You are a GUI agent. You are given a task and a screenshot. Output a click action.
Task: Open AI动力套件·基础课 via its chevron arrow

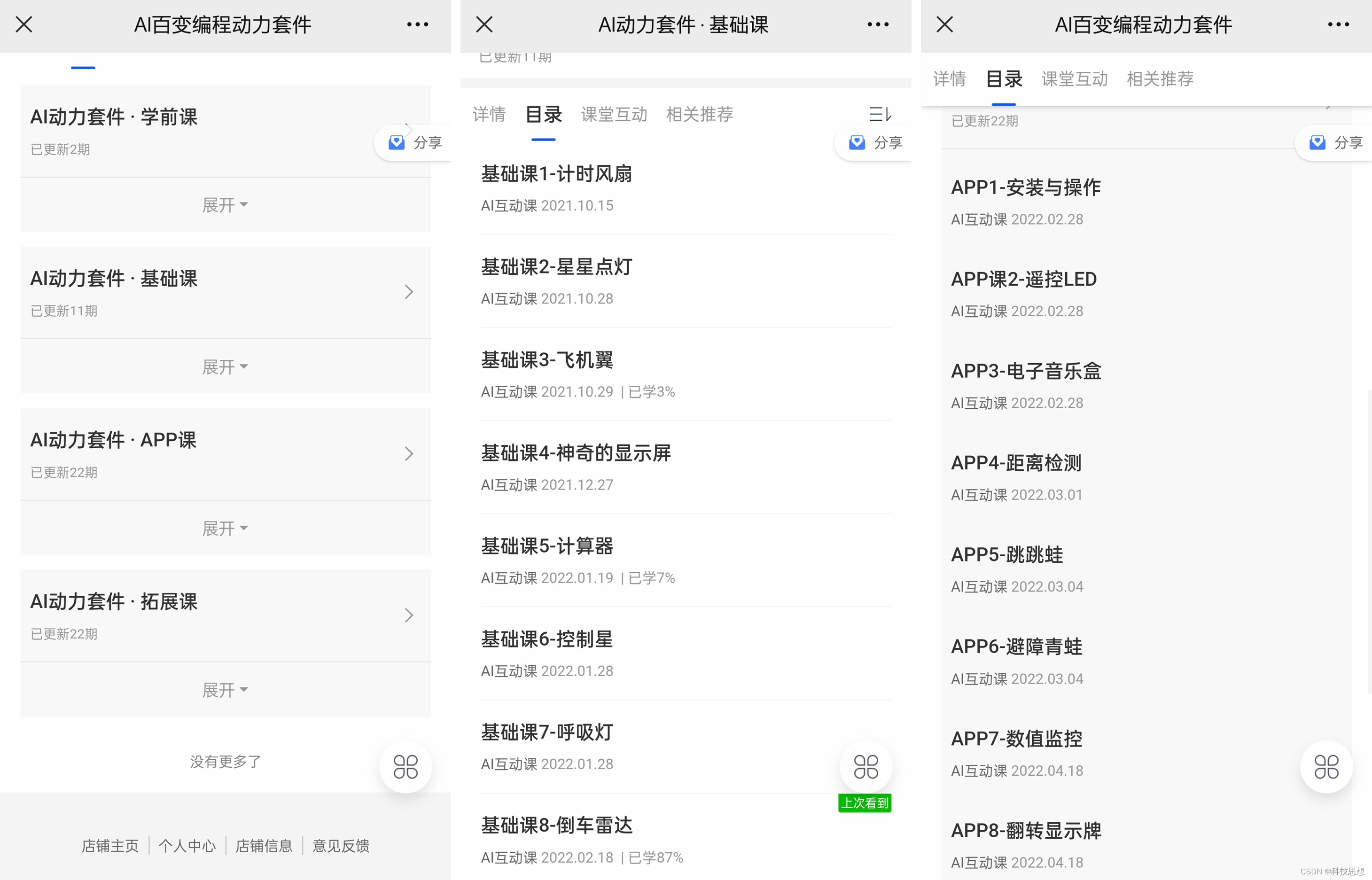point(409,292)
